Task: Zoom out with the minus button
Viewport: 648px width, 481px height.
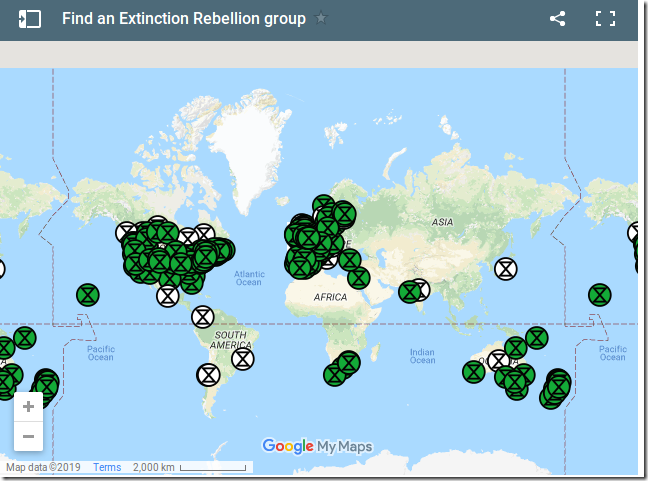Action: click(x=28, y=436)
